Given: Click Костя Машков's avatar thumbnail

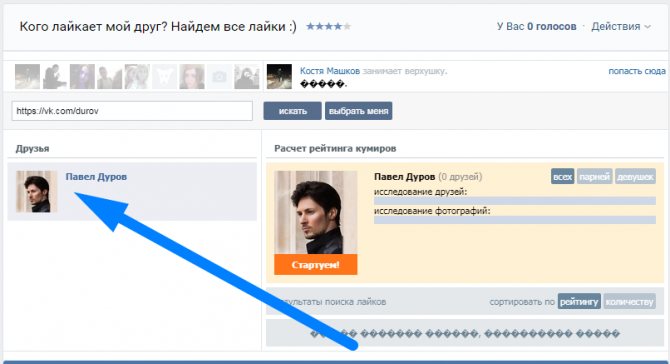Looking at the screenshot, I should point(279,76).
